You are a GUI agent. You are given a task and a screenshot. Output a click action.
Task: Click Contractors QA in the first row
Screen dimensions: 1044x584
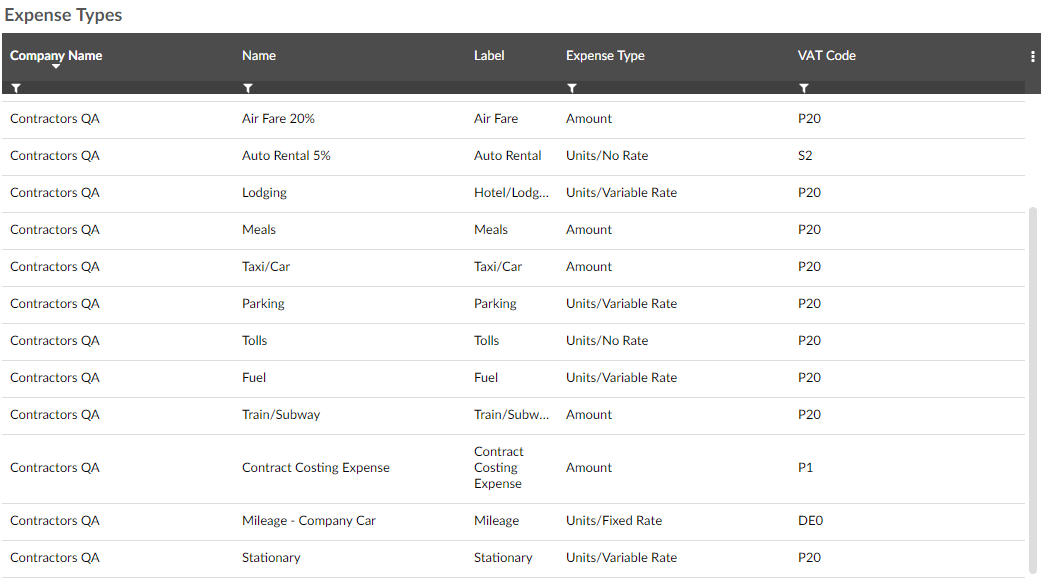pyautogui.click(x=54, y=118)
